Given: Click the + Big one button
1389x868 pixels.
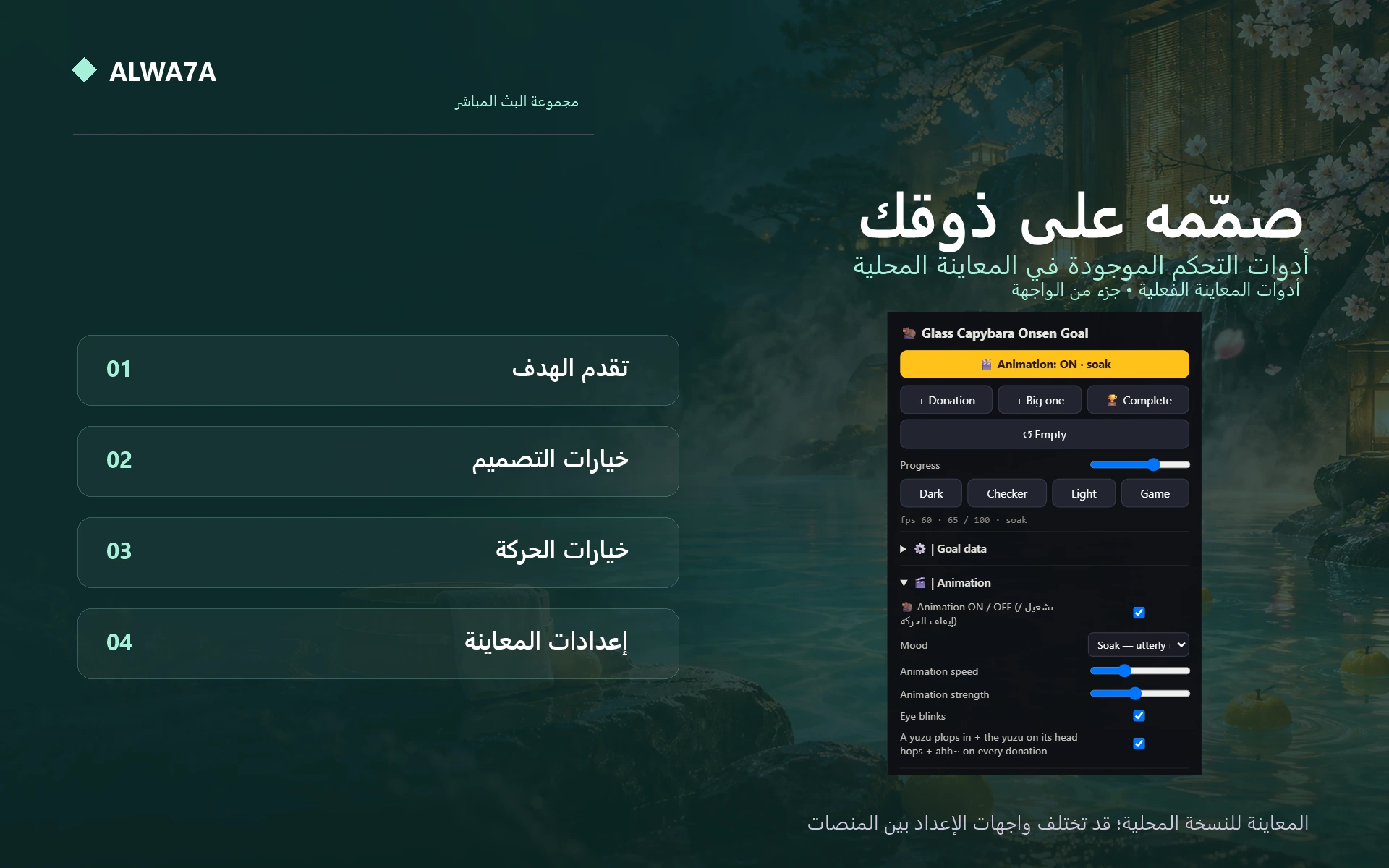Looking at the screenshot, I should pyautogui.click(x=1040, y=400).
